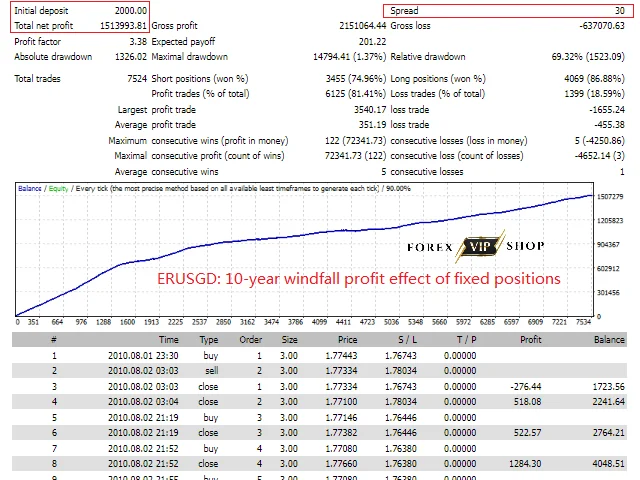Click the Type column header

tap(209, 340)
